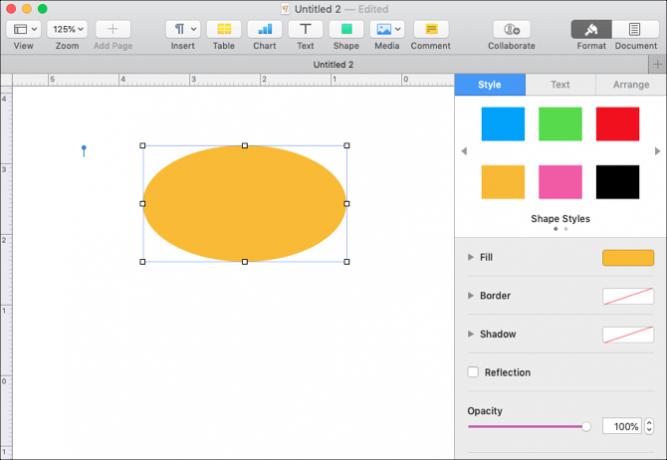Switch to the Text tab
Viewport: 667px width, 460px height.
(x=560, y=84)
